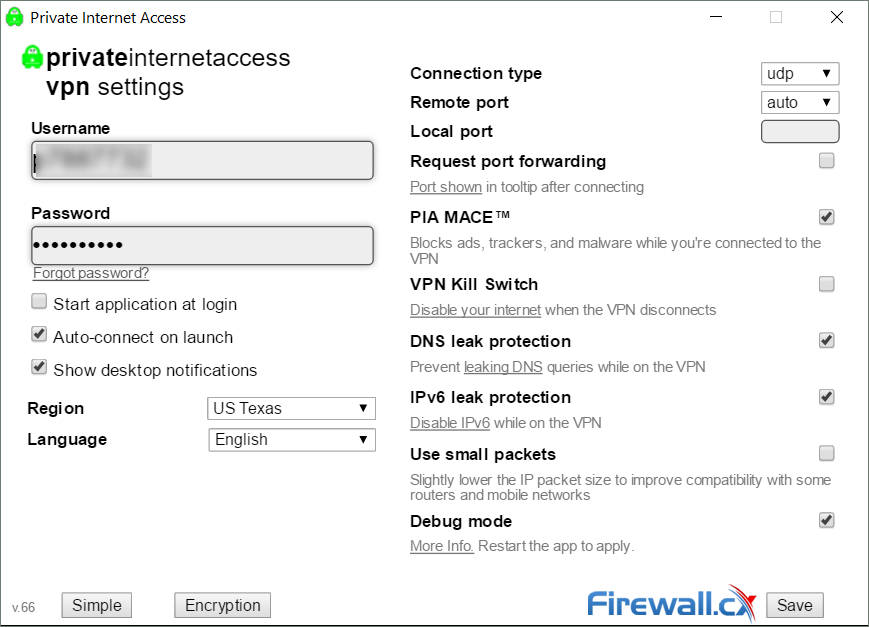Enable the VPN Kill Switch checkbox
The image size is (869, 627).
tap(826, 284)
